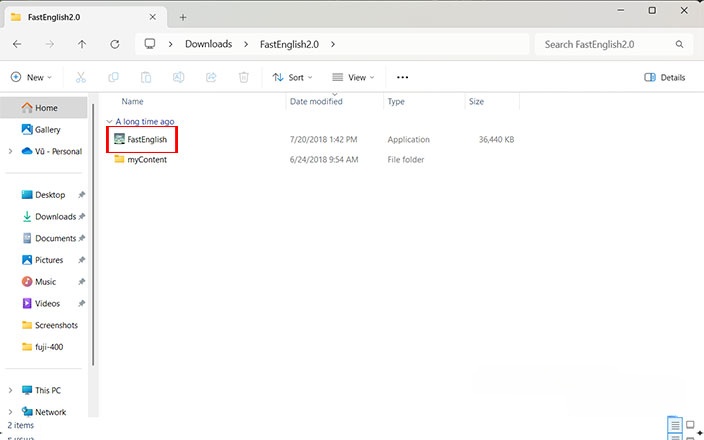Screen dimensions: 704x440
Task: Click the Paste clipboard icon
Action: 146,77
